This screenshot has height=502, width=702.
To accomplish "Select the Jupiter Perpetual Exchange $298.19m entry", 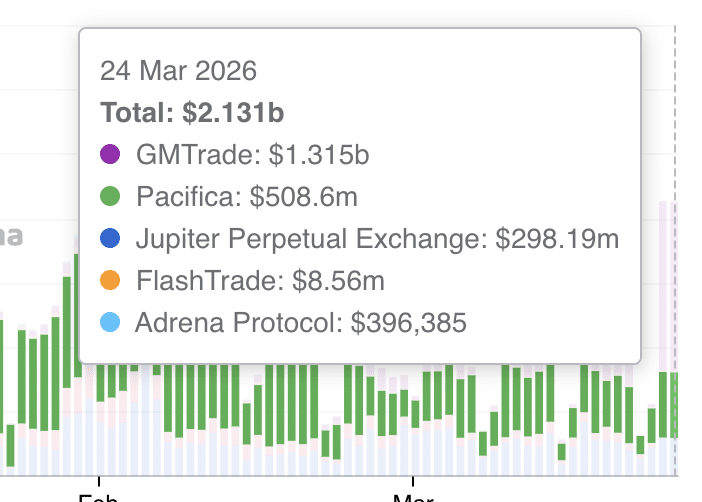I will (376, 239).
